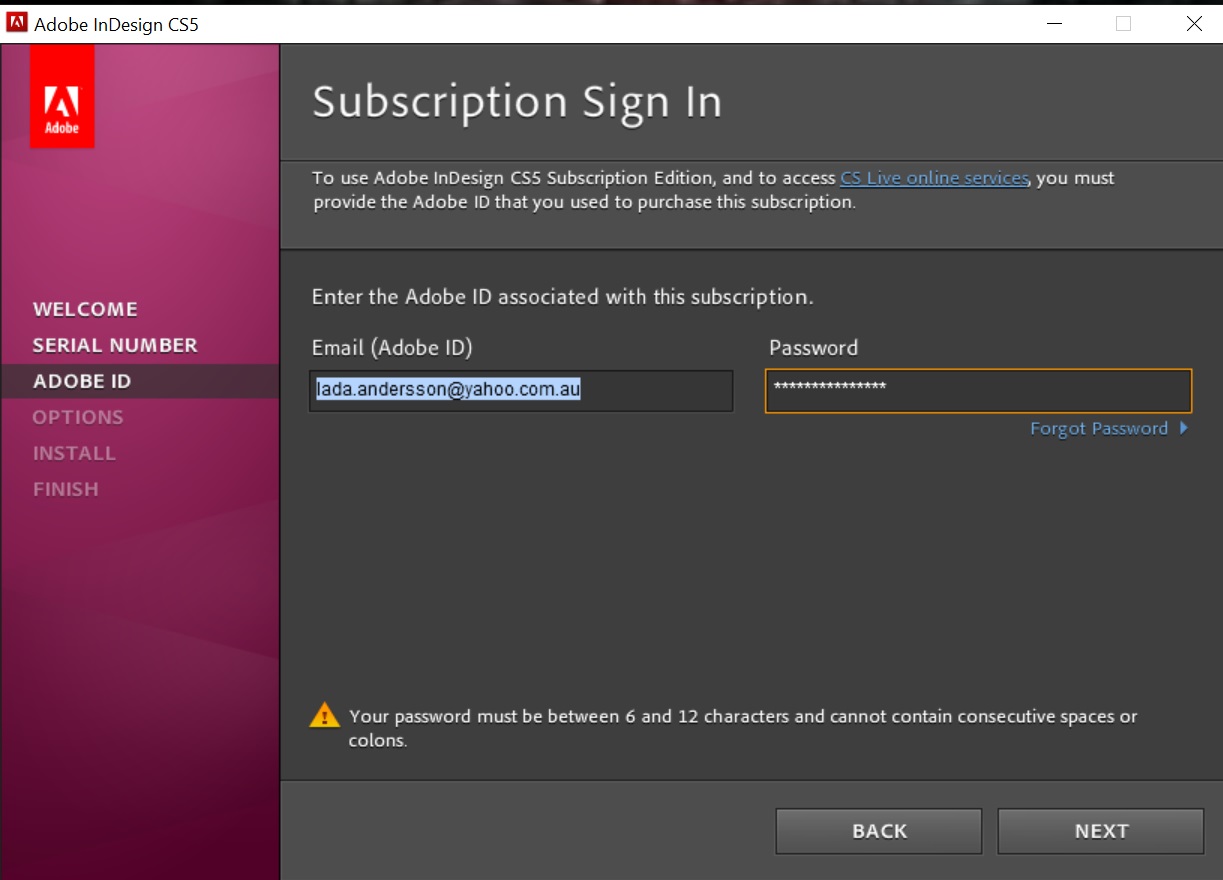
Task: Click the yellow warning triangle icon
Action: [x=324, y=715]
